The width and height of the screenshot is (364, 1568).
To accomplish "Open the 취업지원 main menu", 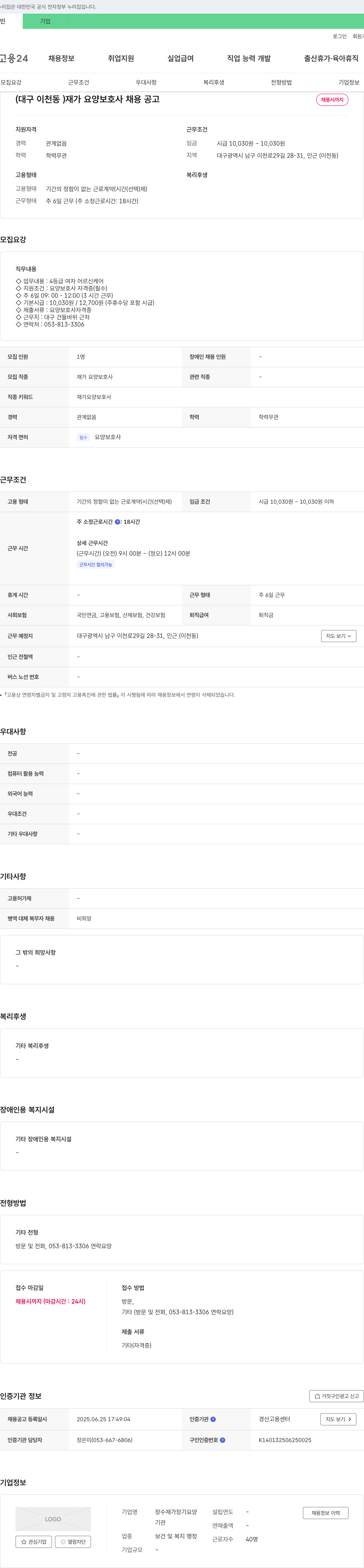I will [x=121, y=58].
